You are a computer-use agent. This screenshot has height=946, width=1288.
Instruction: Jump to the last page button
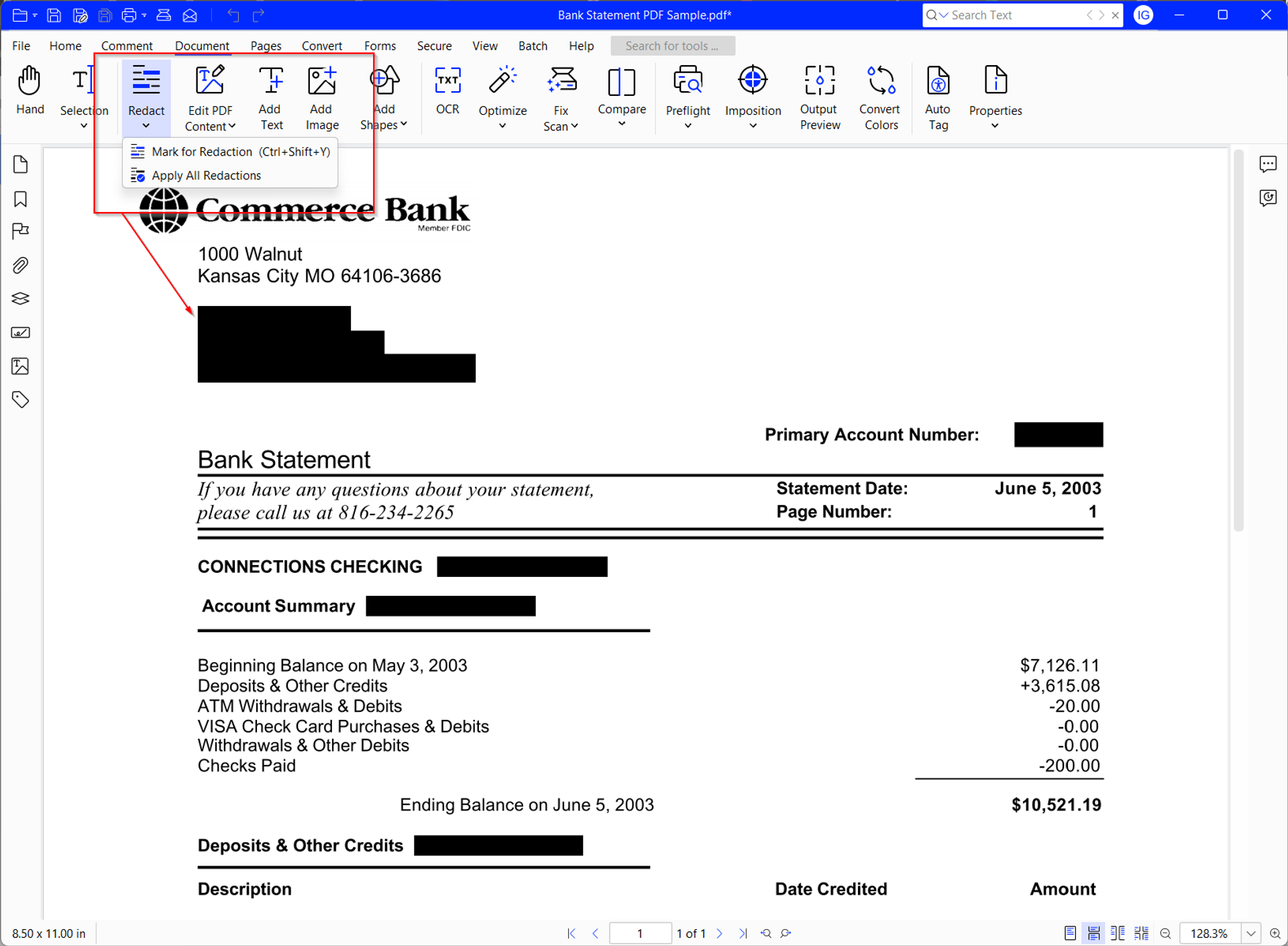(x=743, y=933)
